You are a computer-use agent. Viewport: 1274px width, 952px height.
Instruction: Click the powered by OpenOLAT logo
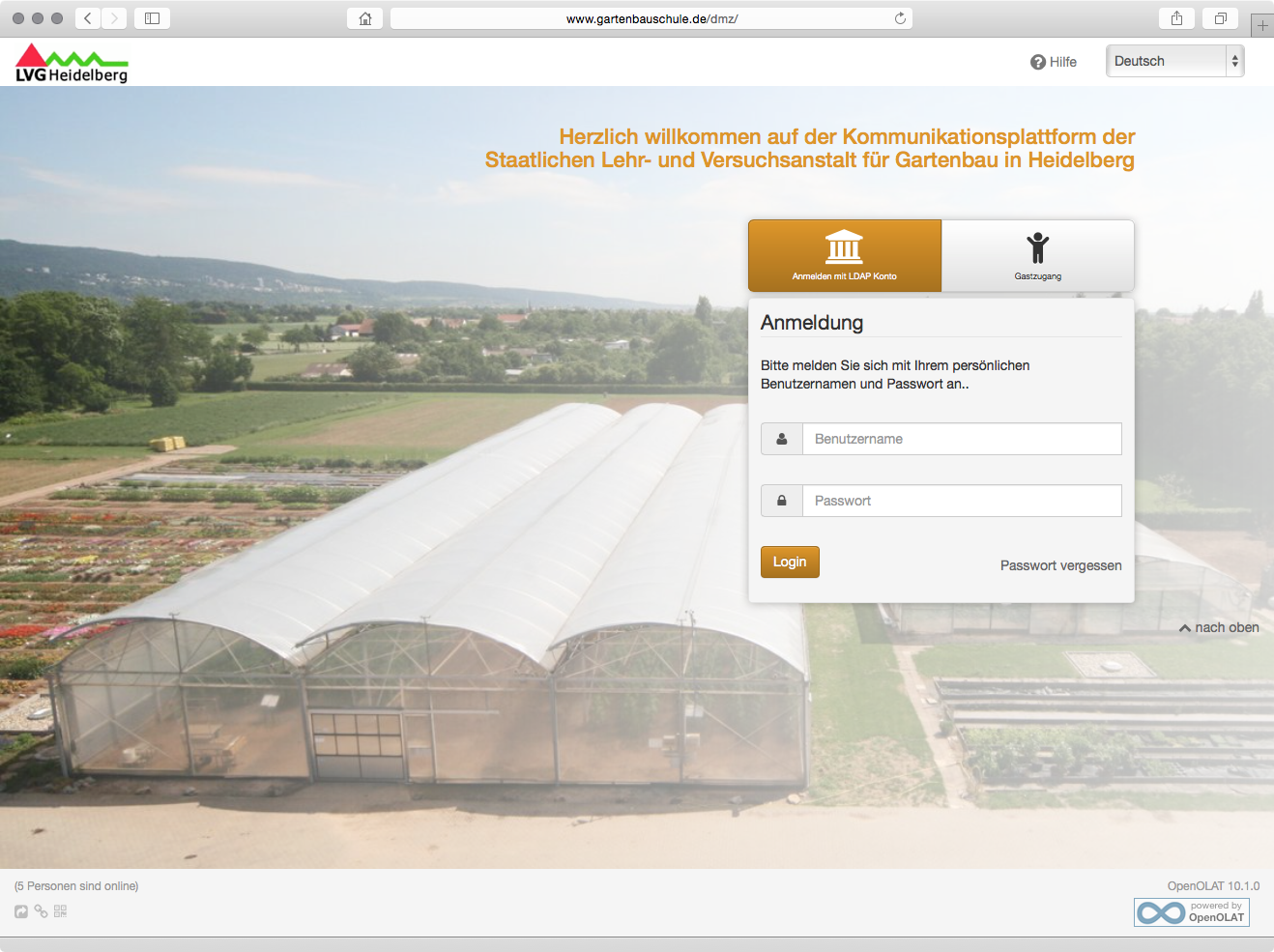pos(1192,912)
